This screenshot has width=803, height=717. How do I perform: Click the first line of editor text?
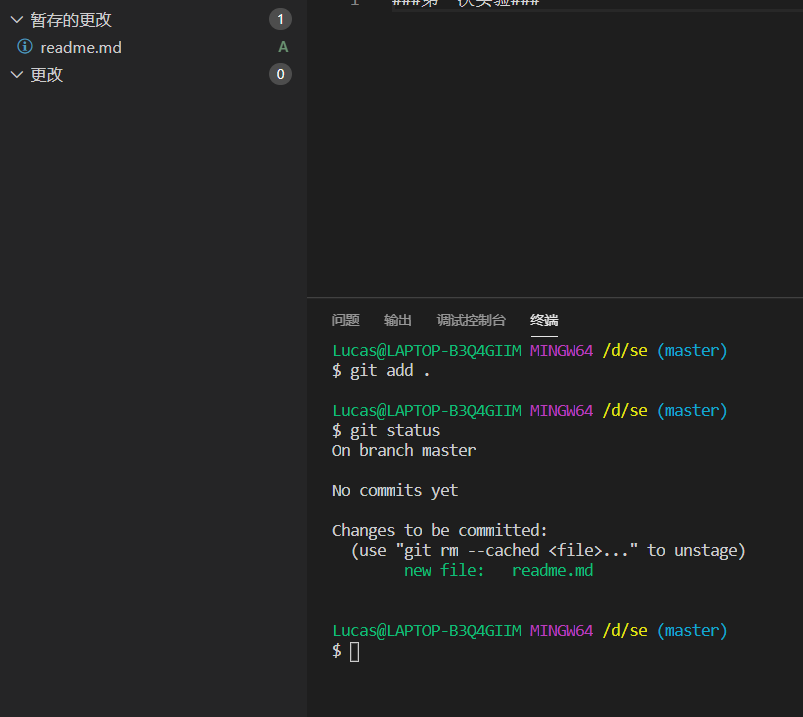click(465, 3)
